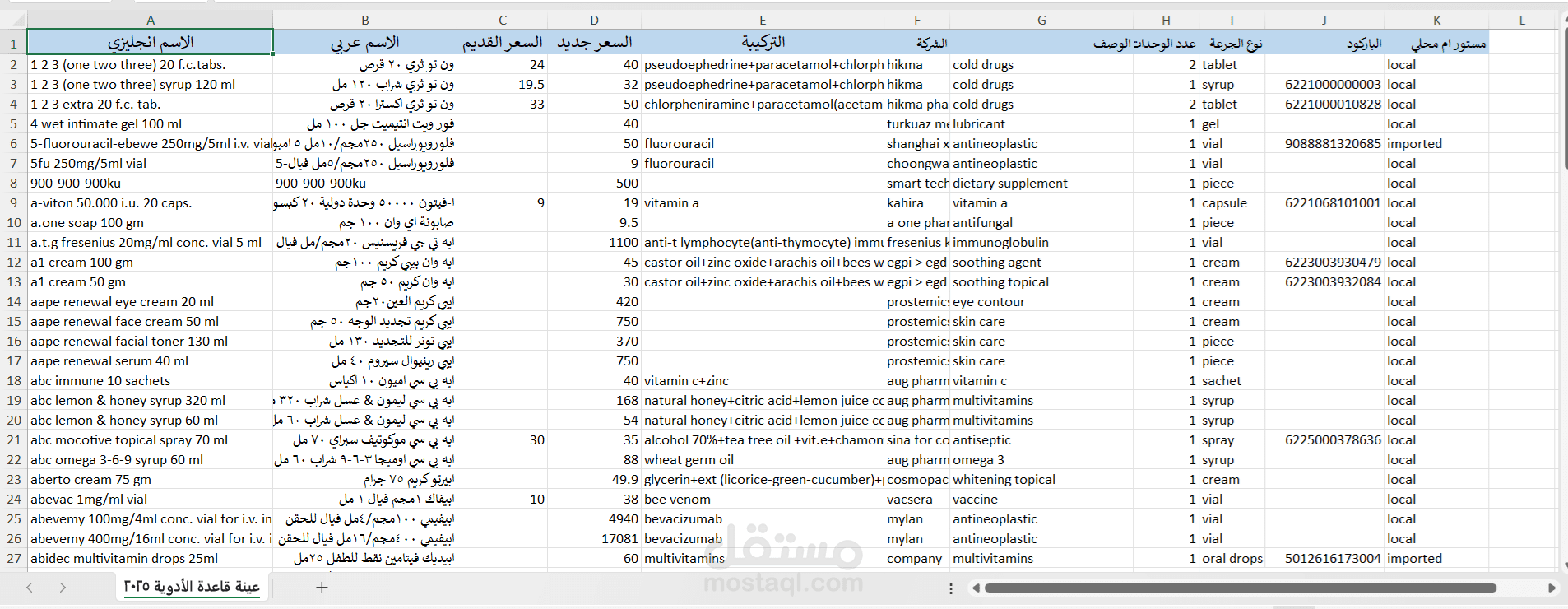Click header cell 'الشركة'
1568x609 pixels.
917,42
